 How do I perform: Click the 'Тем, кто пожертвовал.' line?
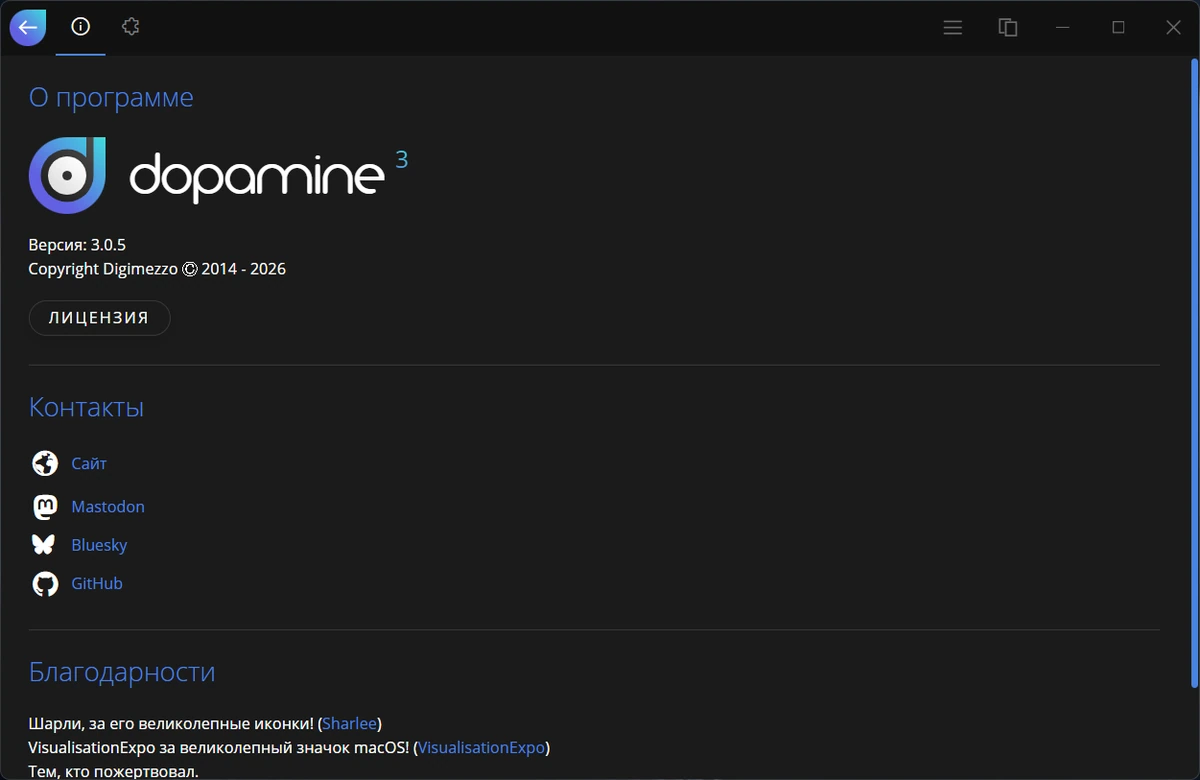tap(113, 771)
